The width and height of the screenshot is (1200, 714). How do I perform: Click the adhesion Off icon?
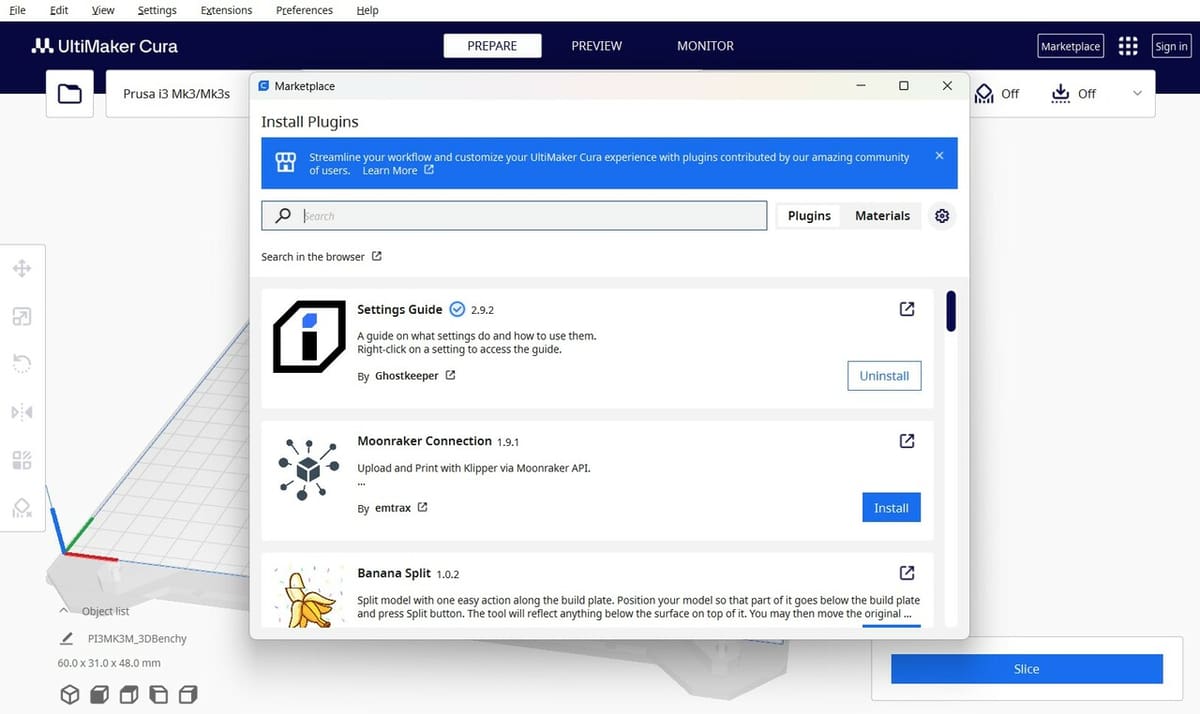pos(1061,93)
